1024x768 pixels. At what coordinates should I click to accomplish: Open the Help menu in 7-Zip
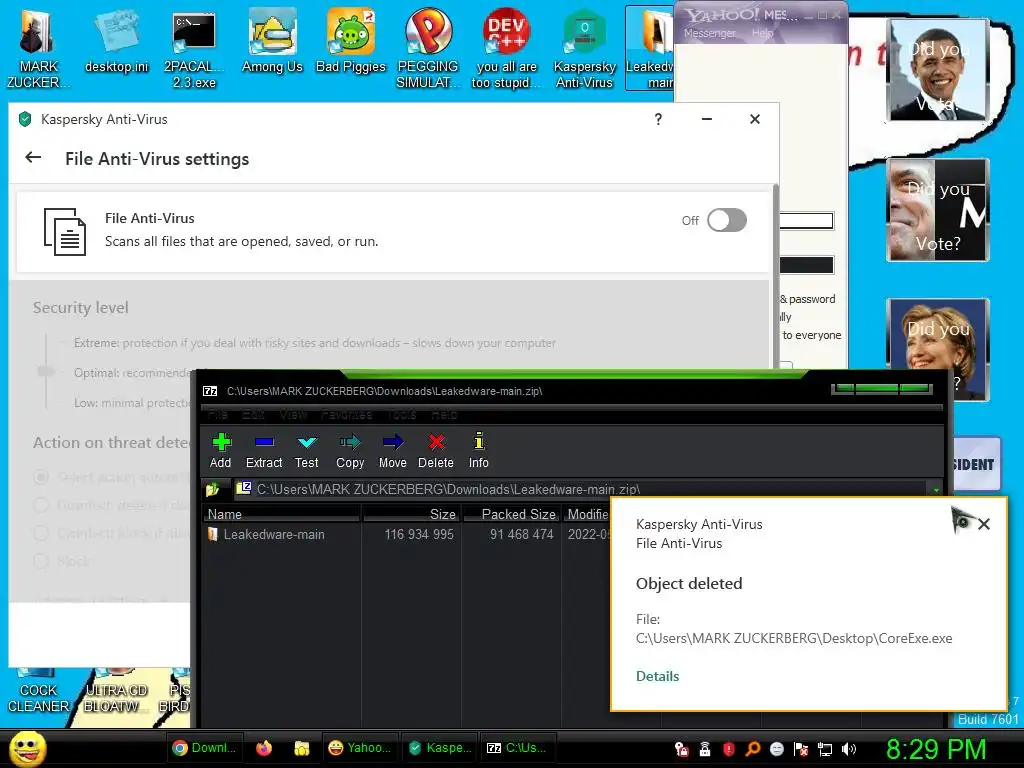pyautogui.click(x=444, y=414)
